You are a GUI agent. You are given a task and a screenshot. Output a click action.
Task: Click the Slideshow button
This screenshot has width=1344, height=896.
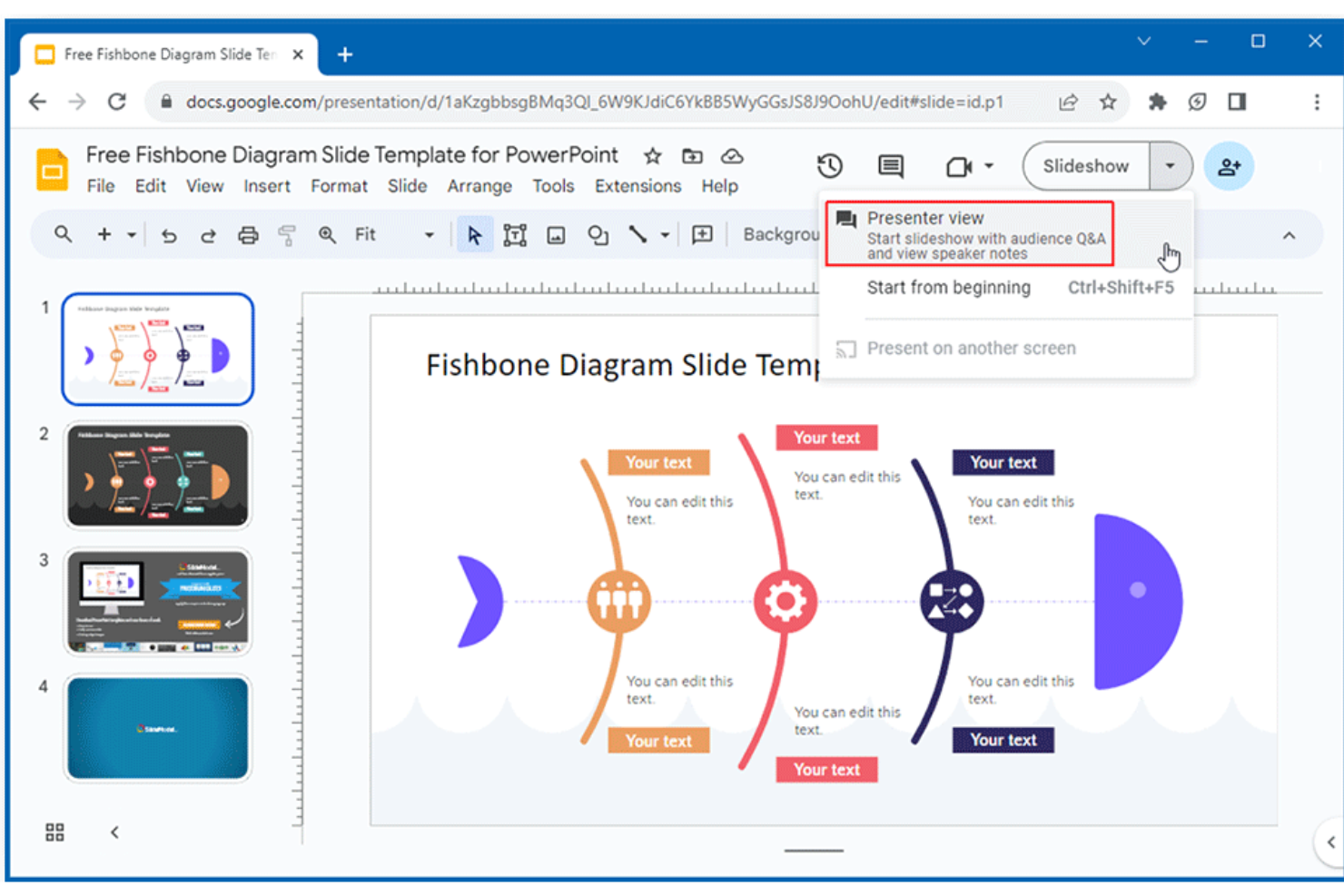point(1083,166)
